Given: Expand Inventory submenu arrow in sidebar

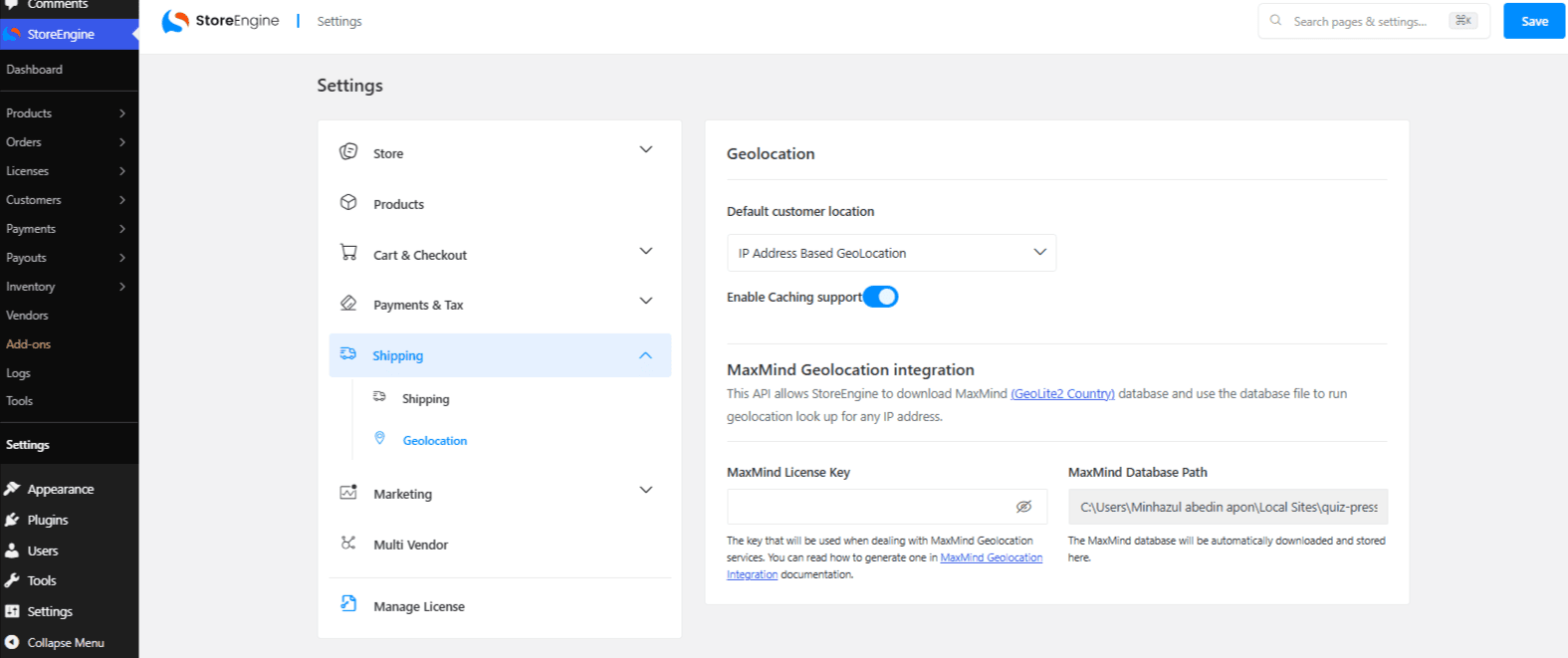Looking at the screenshot, I should (122, 287).
